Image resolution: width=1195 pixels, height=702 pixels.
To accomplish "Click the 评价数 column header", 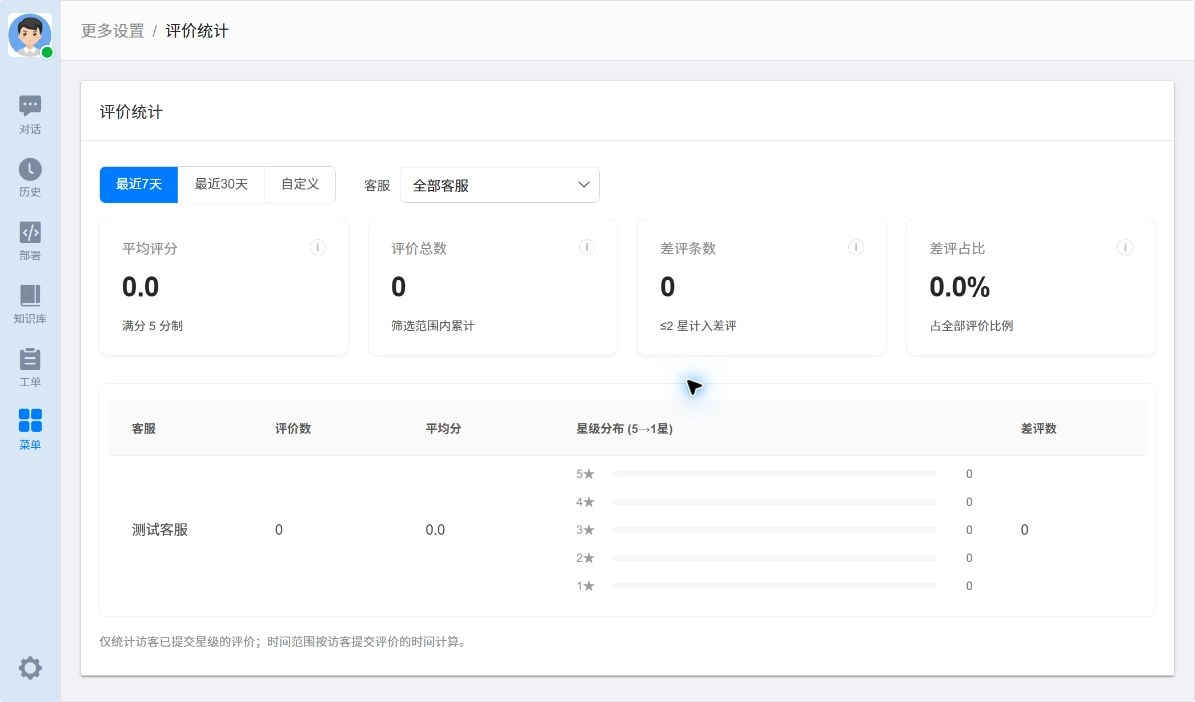I will (293, 428).
